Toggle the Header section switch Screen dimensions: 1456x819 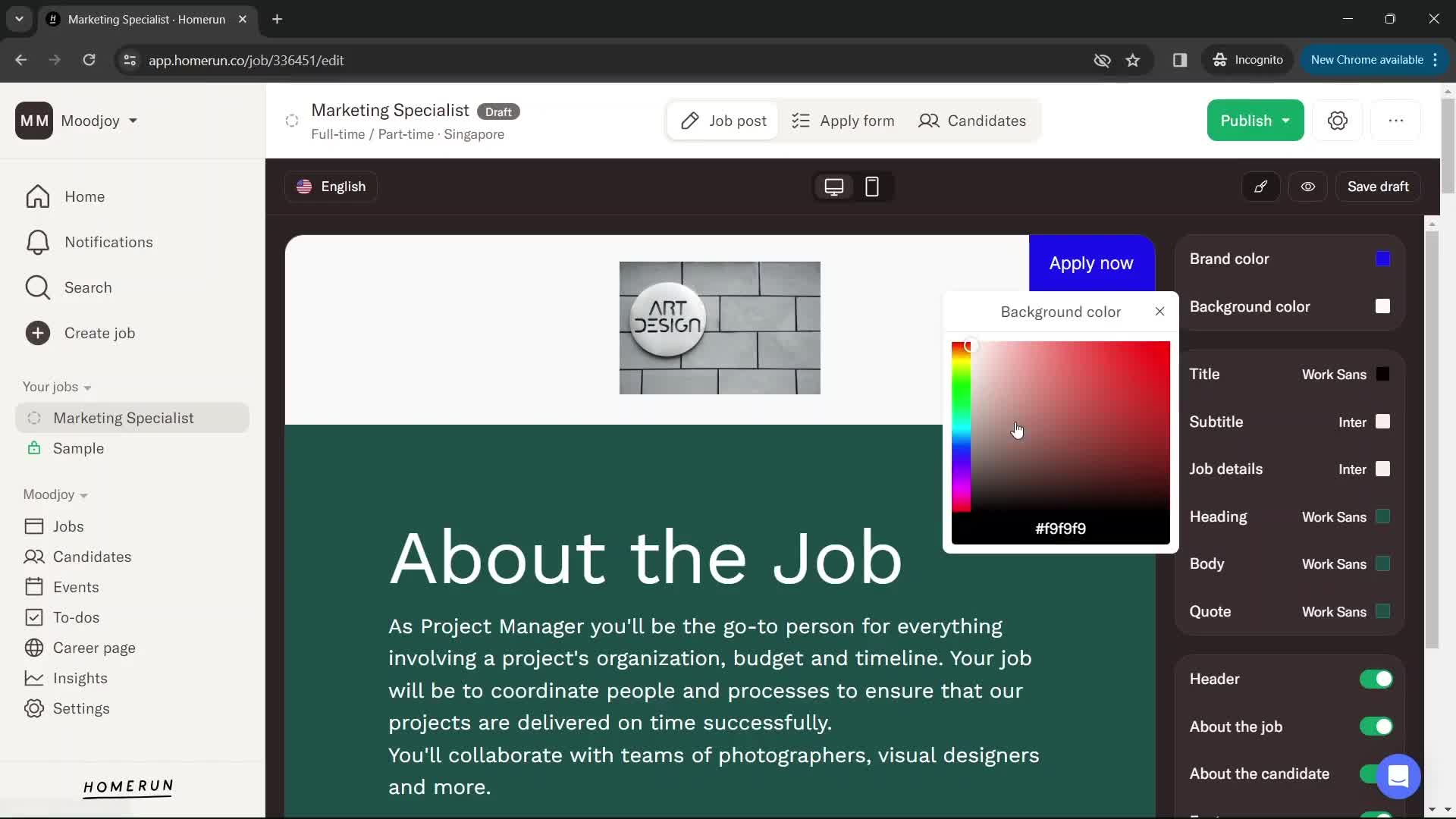(x=1376, y=679)
